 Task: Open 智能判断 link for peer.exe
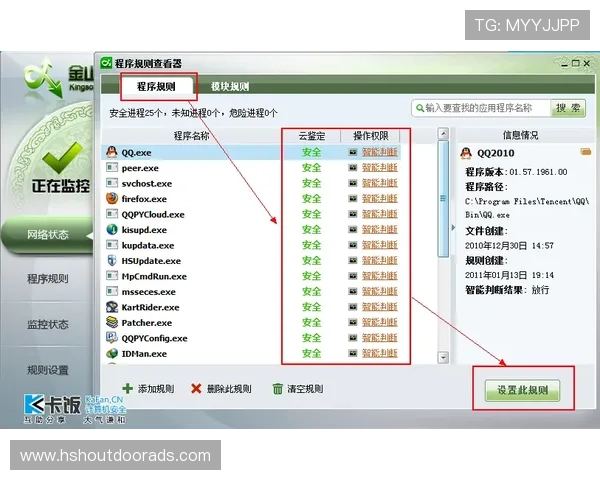click(x=380, y=167)
